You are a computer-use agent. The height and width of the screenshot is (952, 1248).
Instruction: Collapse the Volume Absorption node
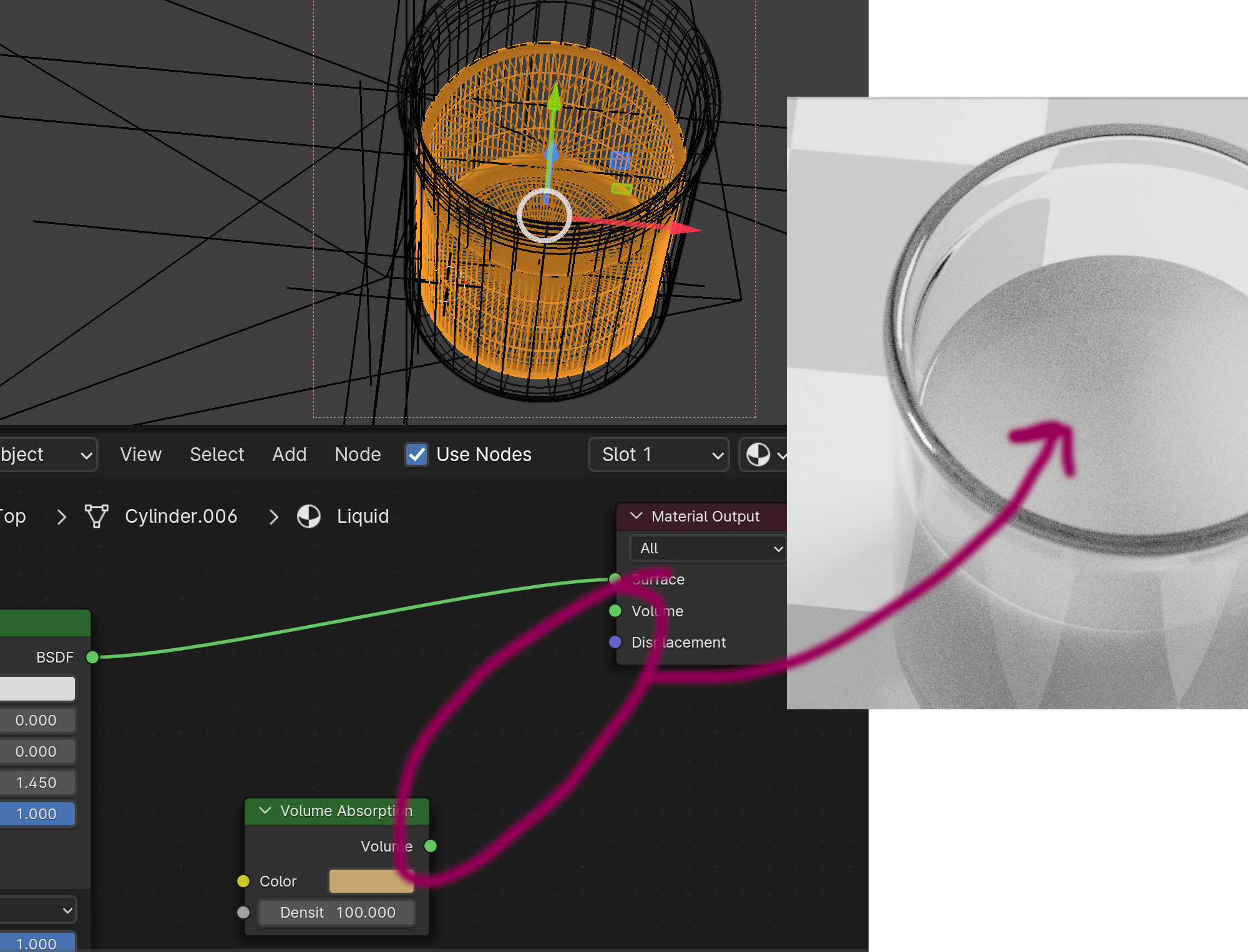[x=265, y=810]
